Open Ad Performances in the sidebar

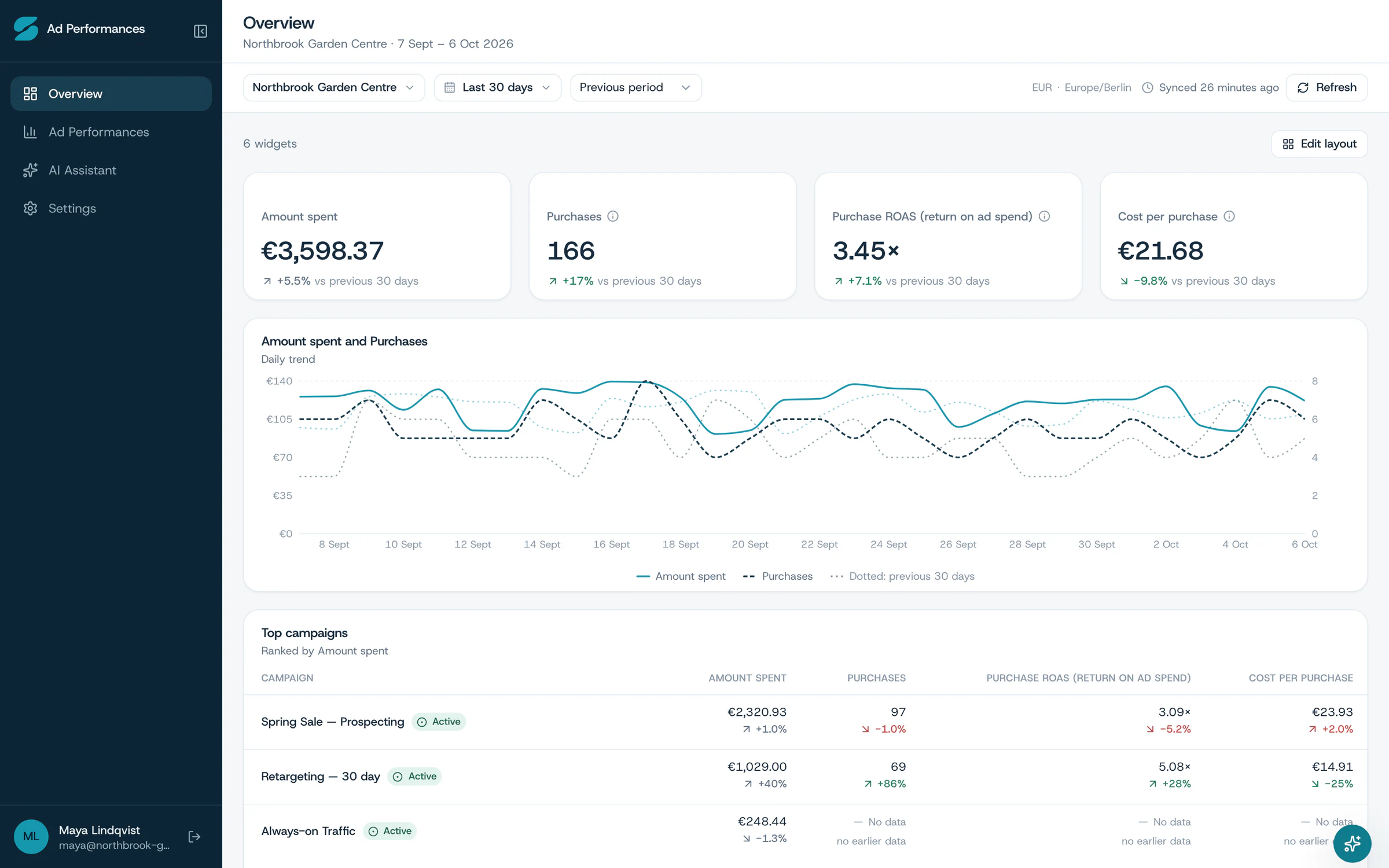[111, 132]
